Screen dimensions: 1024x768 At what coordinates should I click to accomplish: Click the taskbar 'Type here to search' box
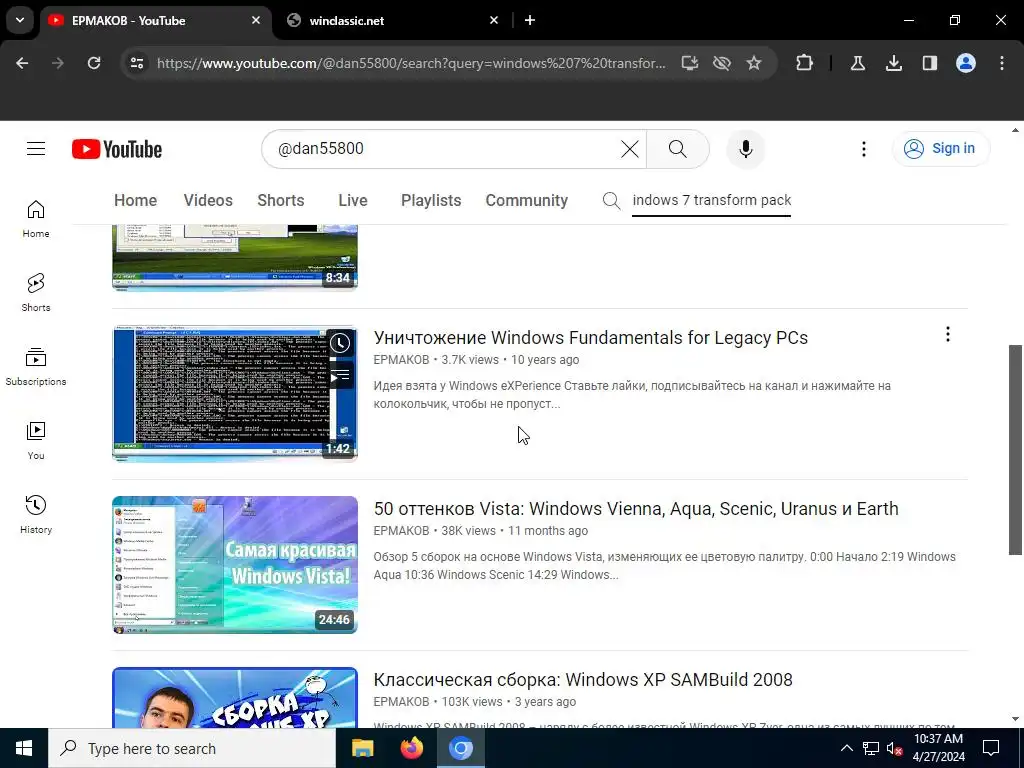click(x=192, y=748)
